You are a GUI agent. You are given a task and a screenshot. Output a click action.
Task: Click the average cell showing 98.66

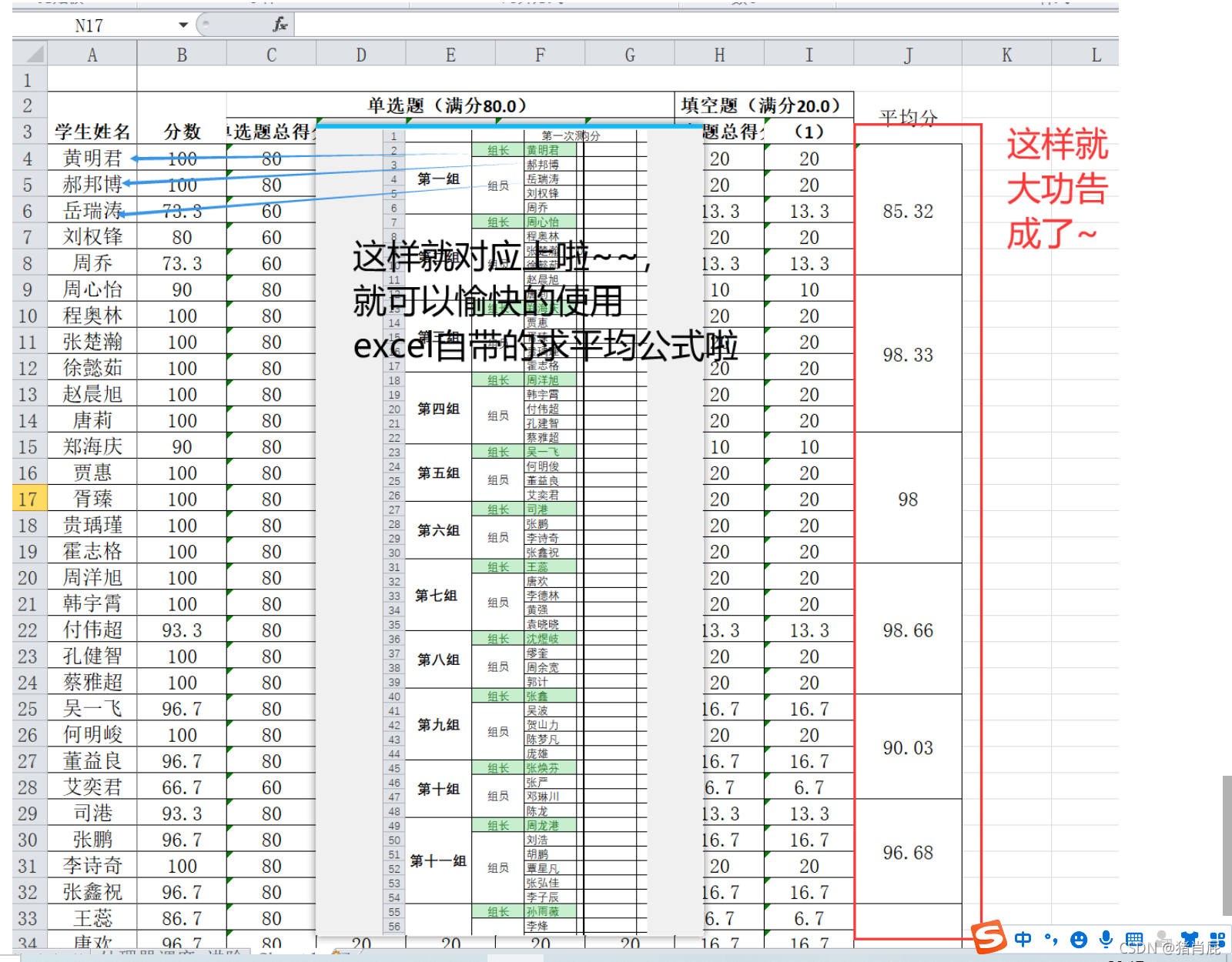tap(908, 630)
